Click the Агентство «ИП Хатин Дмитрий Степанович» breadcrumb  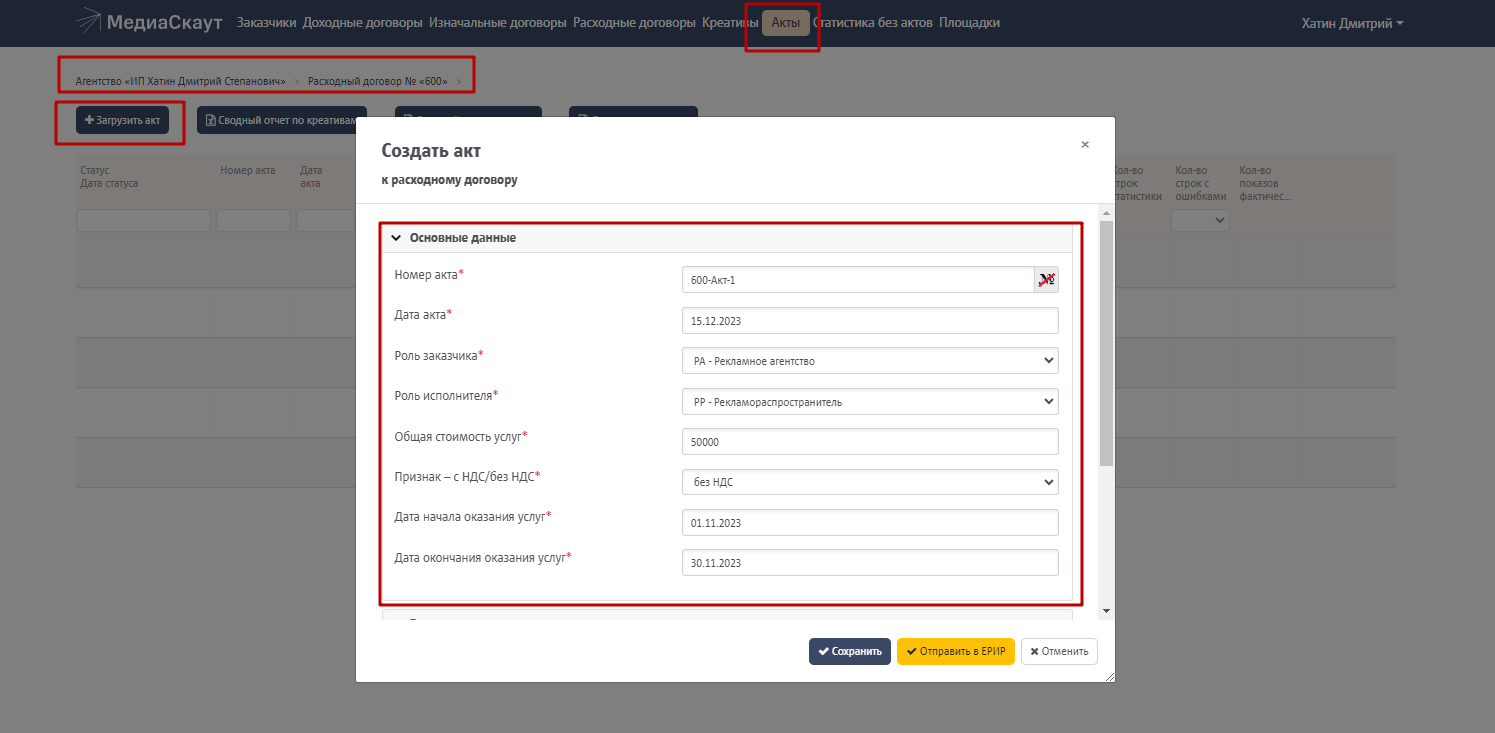181,80
